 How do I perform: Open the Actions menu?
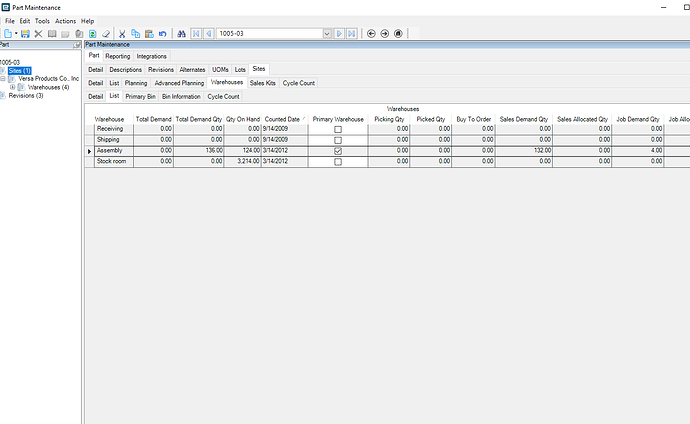tap(65, 20)
